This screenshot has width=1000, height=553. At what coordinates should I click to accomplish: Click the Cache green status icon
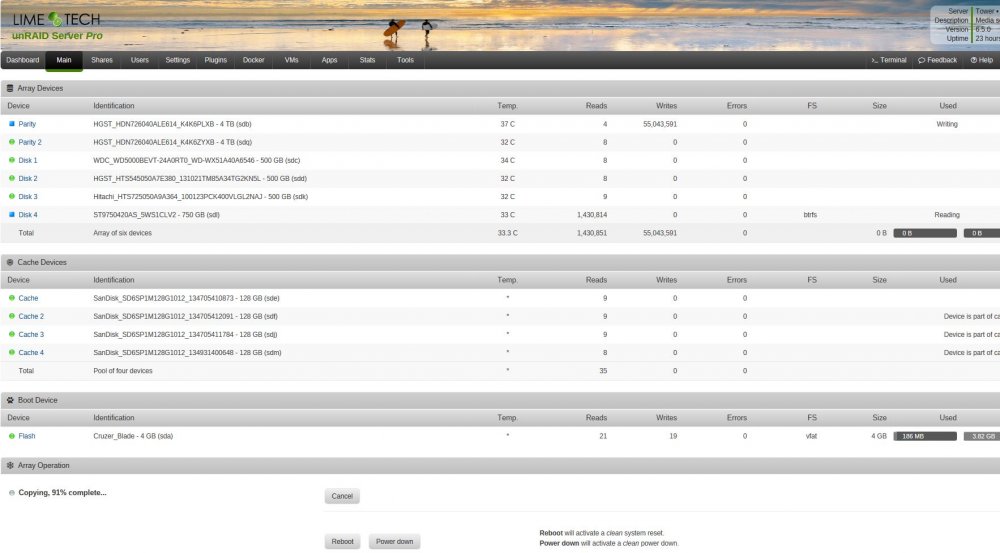coord(11,298)
